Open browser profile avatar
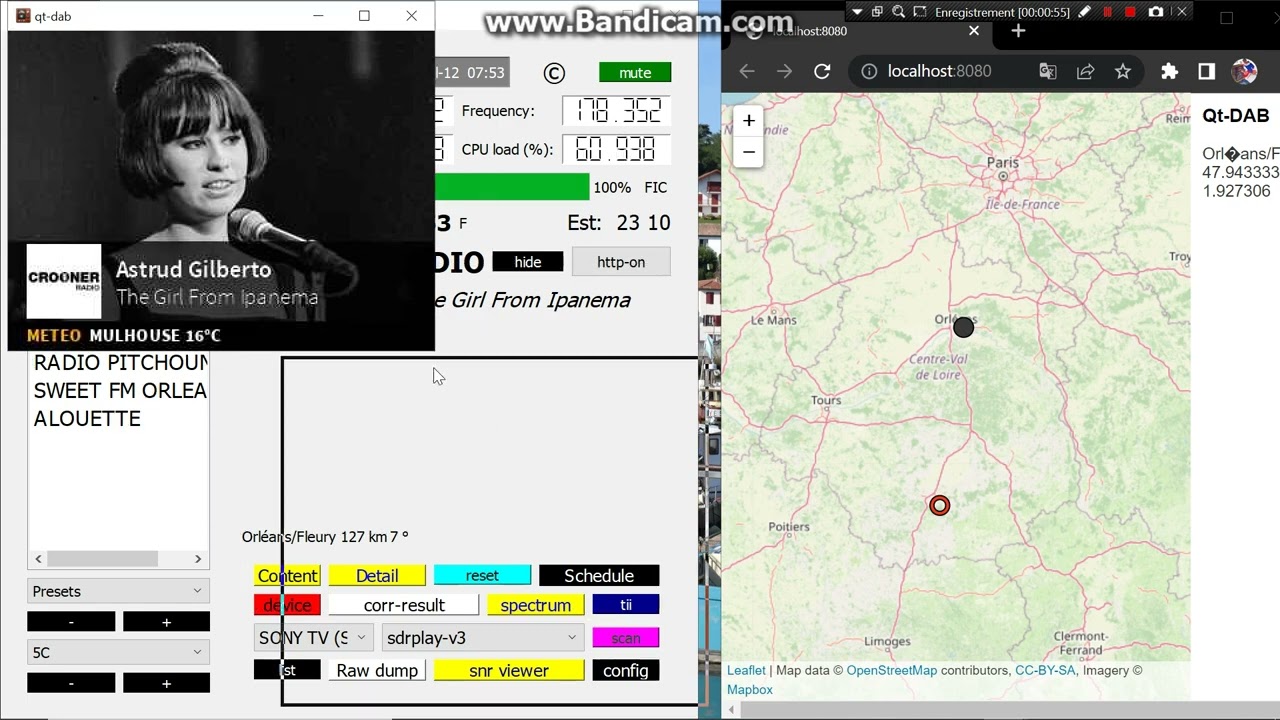 [1244, 71]
